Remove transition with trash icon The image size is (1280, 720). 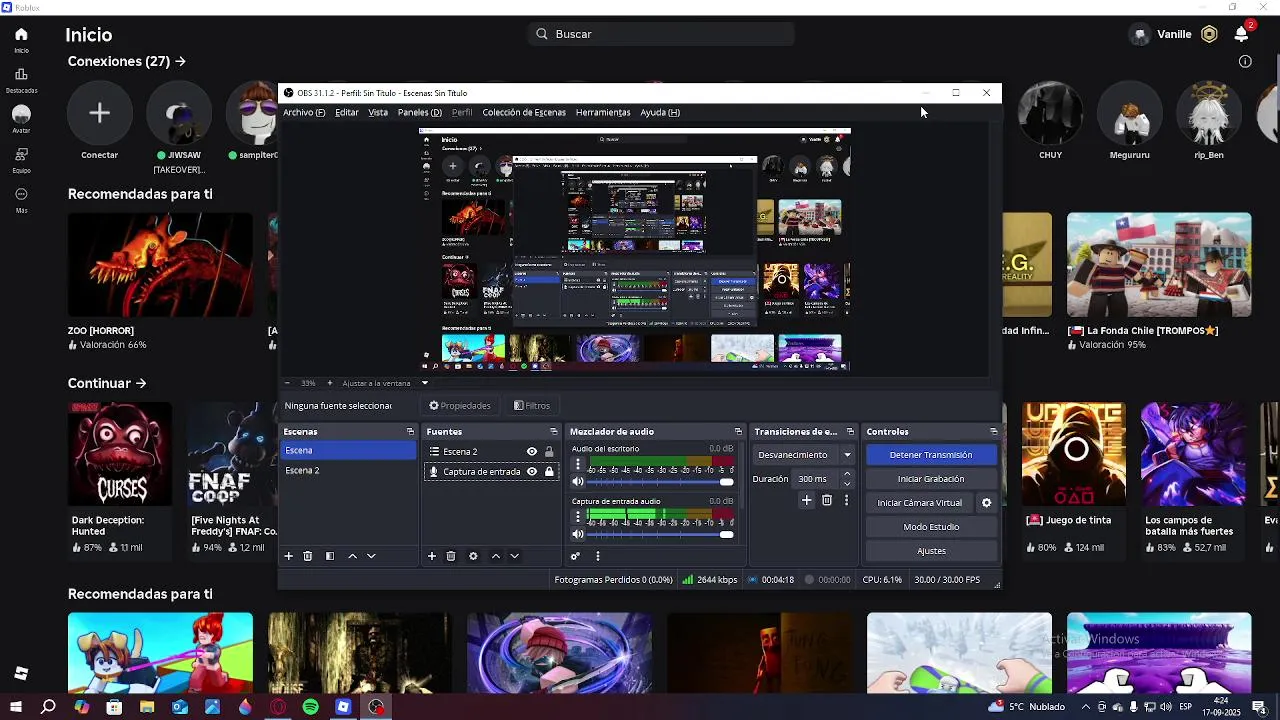click(x=827, y=500)
